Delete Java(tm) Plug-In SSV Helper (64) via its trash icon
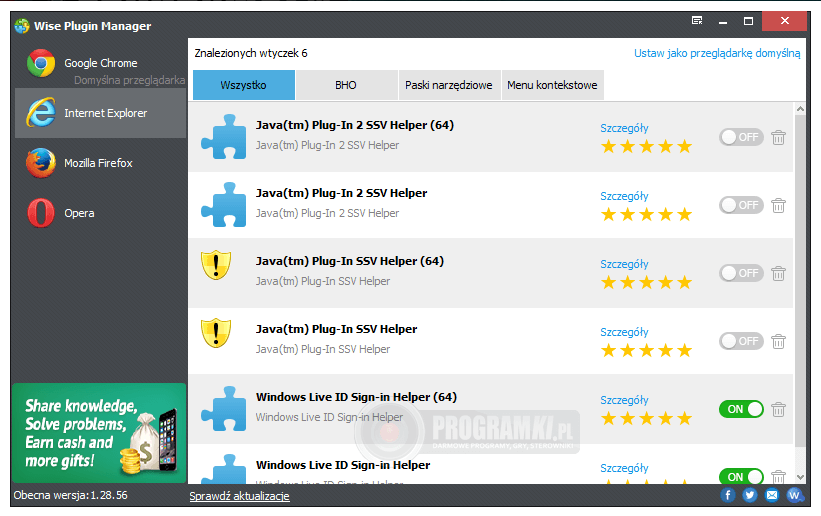This screenshot has height=516, width=821. pos(779,273)
